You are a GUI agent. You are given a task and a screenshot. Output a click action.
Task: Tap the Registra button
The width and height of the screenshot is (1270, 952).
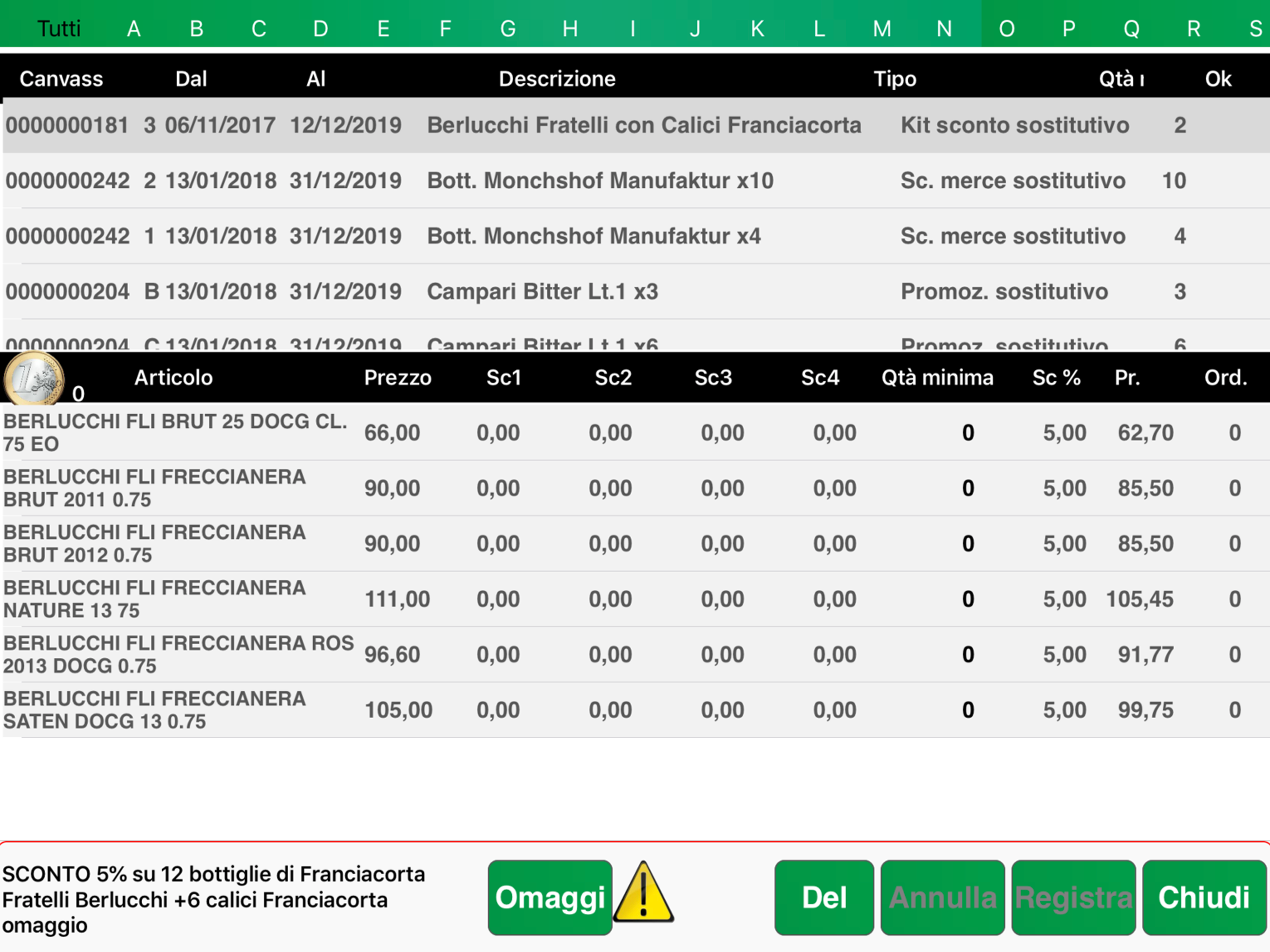1074,898
